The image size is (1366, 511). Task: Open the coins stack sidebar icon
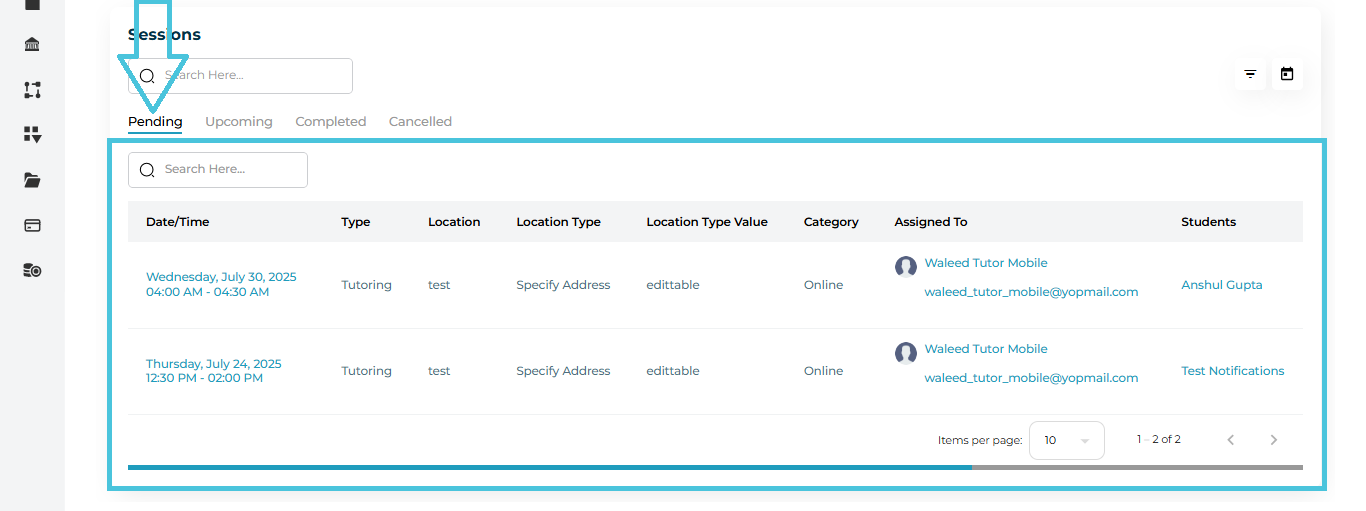(32, 271)
